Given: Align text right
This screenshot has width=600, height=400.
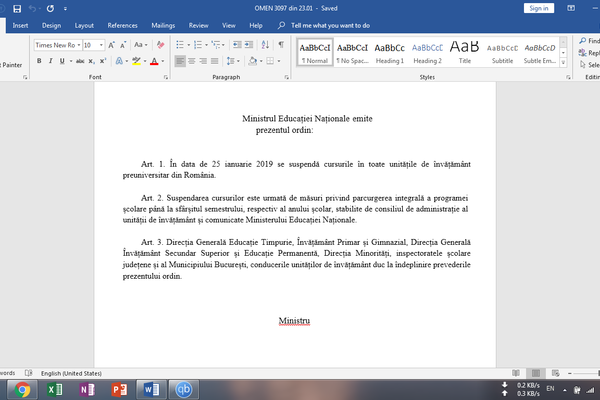Looking at the screenshot, I should (203, 61).
